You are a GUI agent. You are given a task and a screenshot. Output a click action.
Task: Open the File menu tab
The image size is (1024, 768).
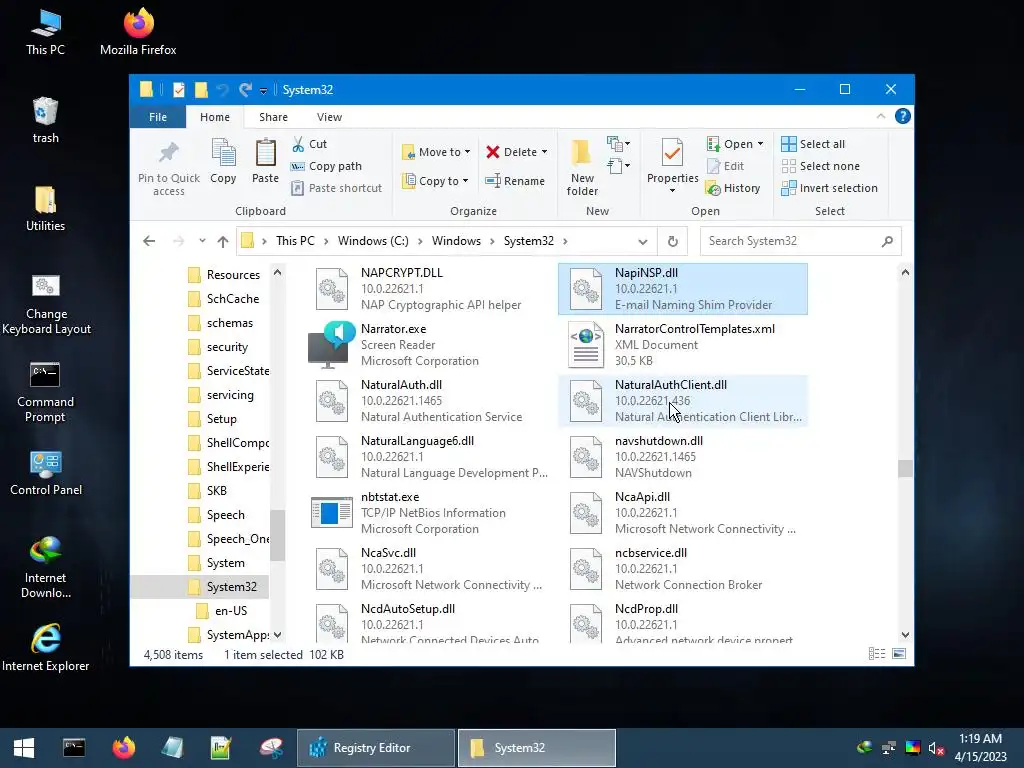coord(157,117)
